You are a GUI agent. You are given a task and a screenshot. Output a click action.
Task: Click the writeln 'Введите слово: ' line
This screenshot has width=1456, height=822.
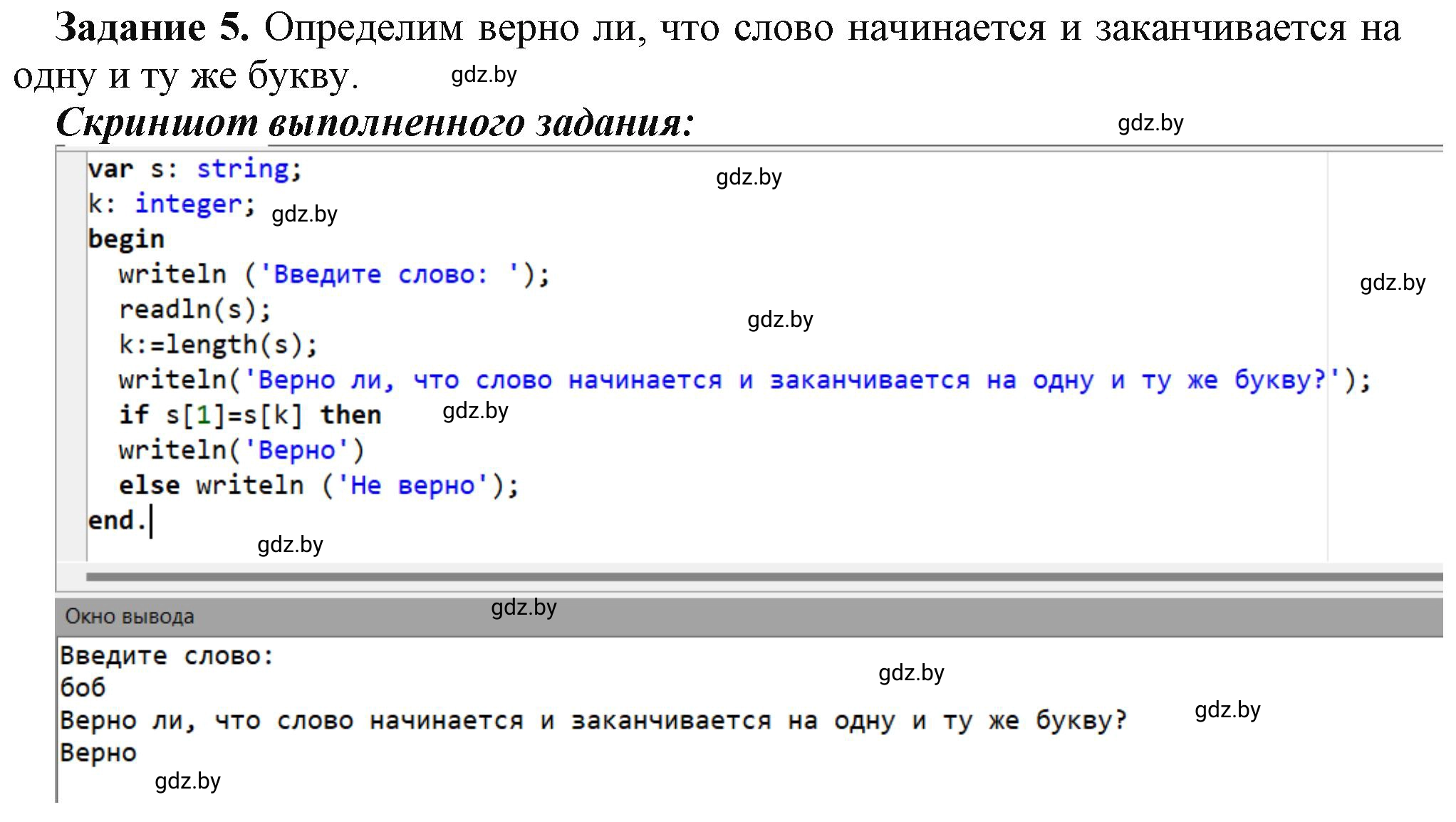coord(334,274)
